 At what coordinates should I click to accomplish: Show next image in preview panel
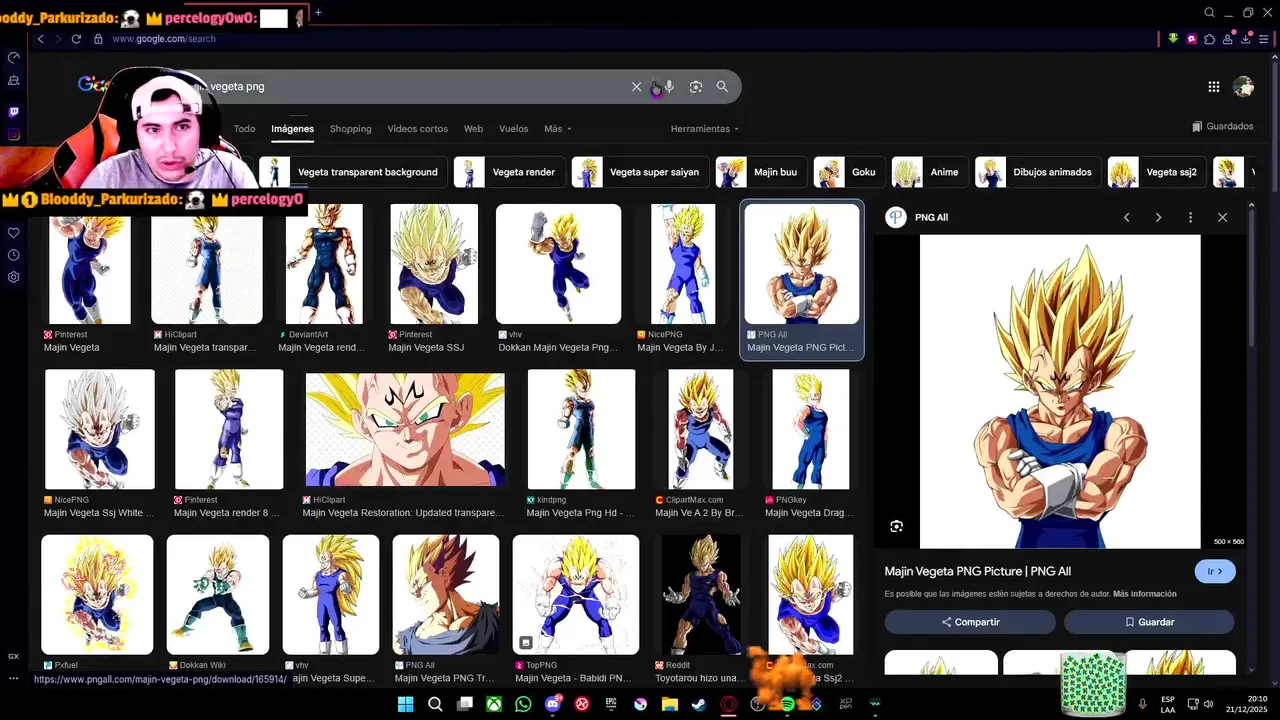[x=1158, y=217]
